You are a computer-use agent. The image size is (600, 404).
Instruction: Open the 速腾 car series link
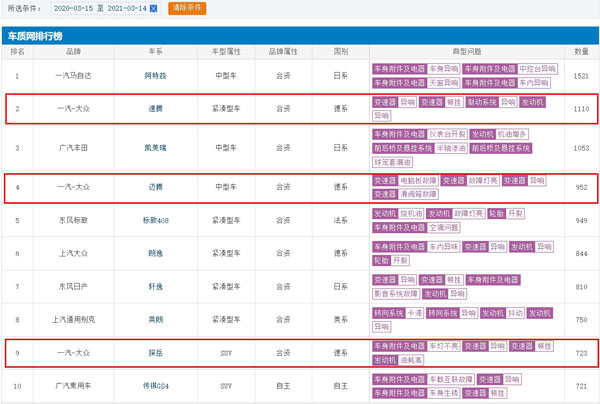(155, 109)
